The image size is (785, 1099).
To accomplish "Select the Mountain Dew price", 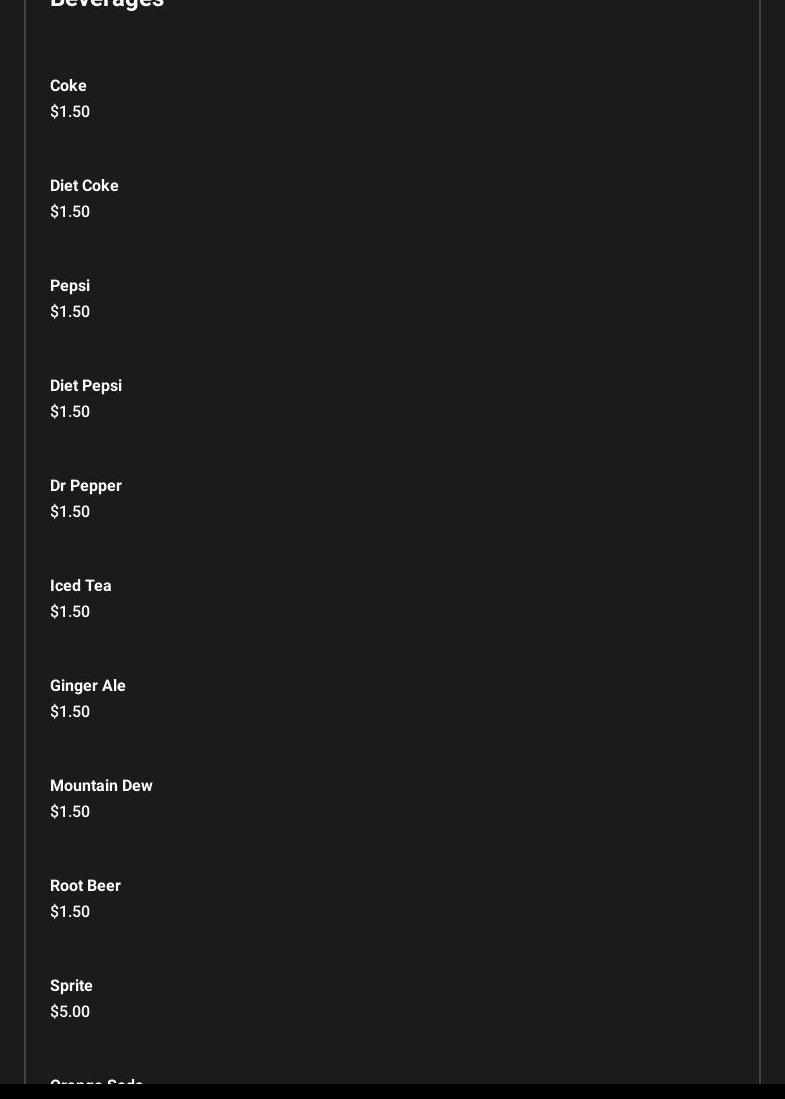I will tap(70, 812).
